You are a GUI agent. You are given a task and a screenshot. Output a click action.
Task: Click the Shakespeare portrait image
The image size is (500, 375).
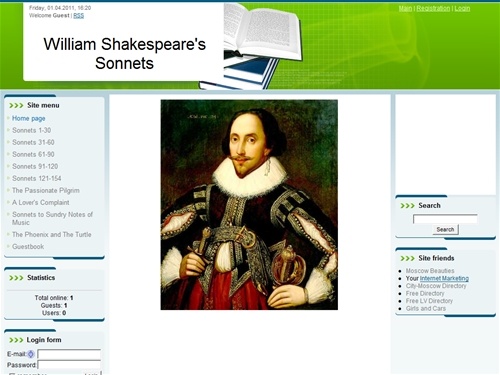(x=249, y=205)
